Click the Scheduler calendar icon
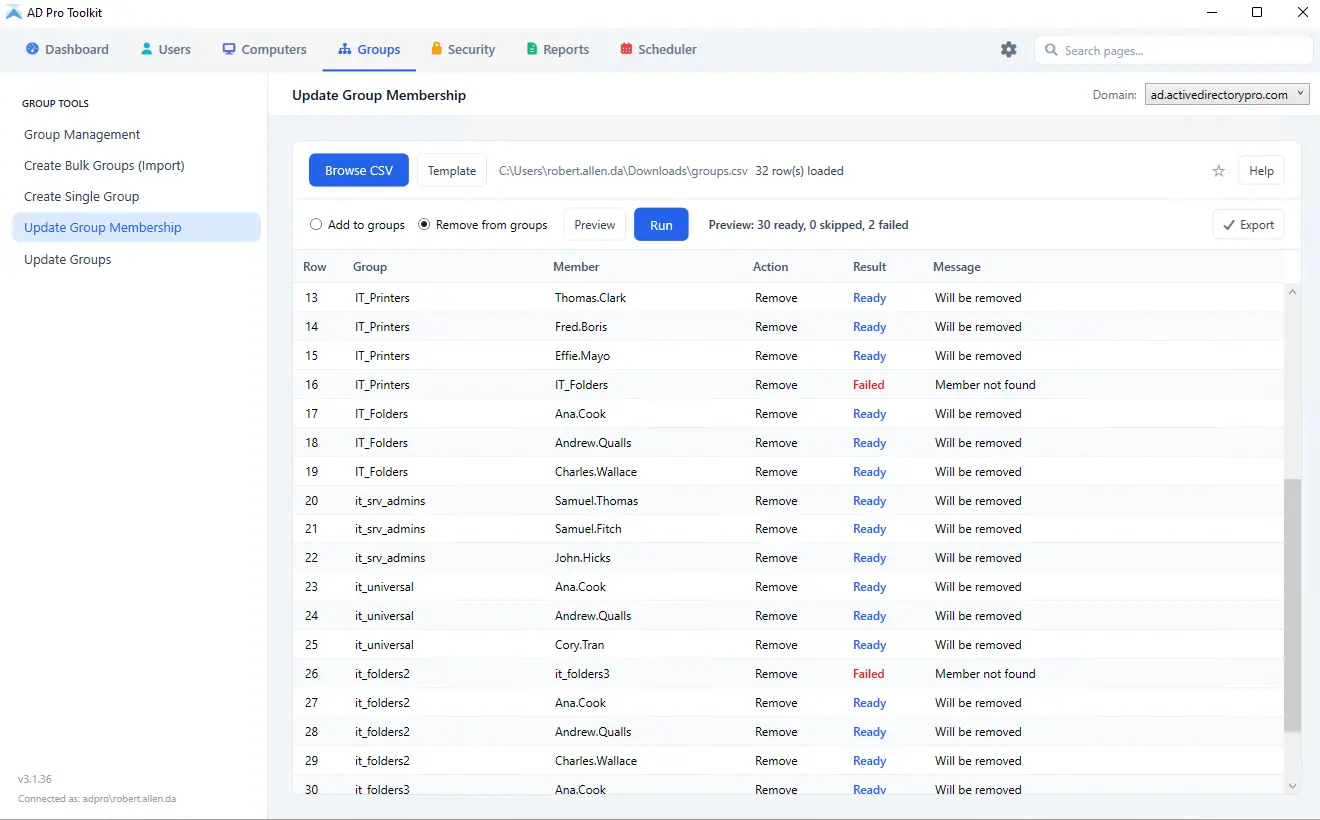1320x820 pixels. [x=626, y=49]
